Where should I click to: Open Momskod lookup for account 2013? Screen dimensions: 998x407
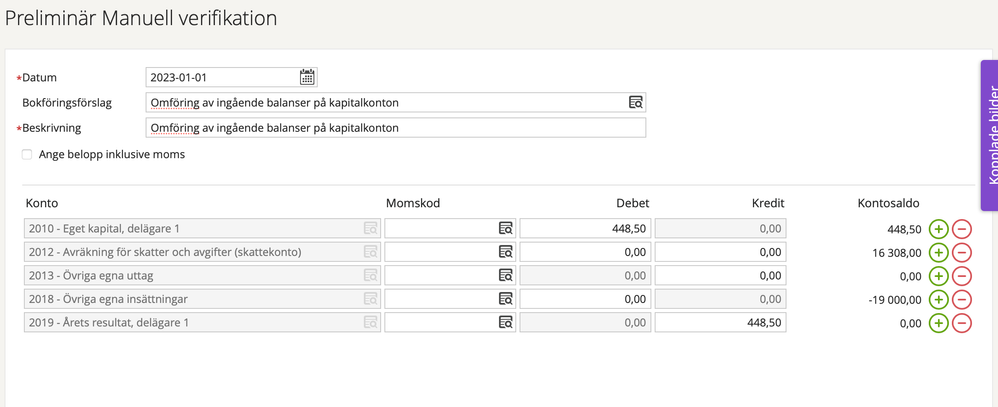pyautogui.click(x=505, y=275)
